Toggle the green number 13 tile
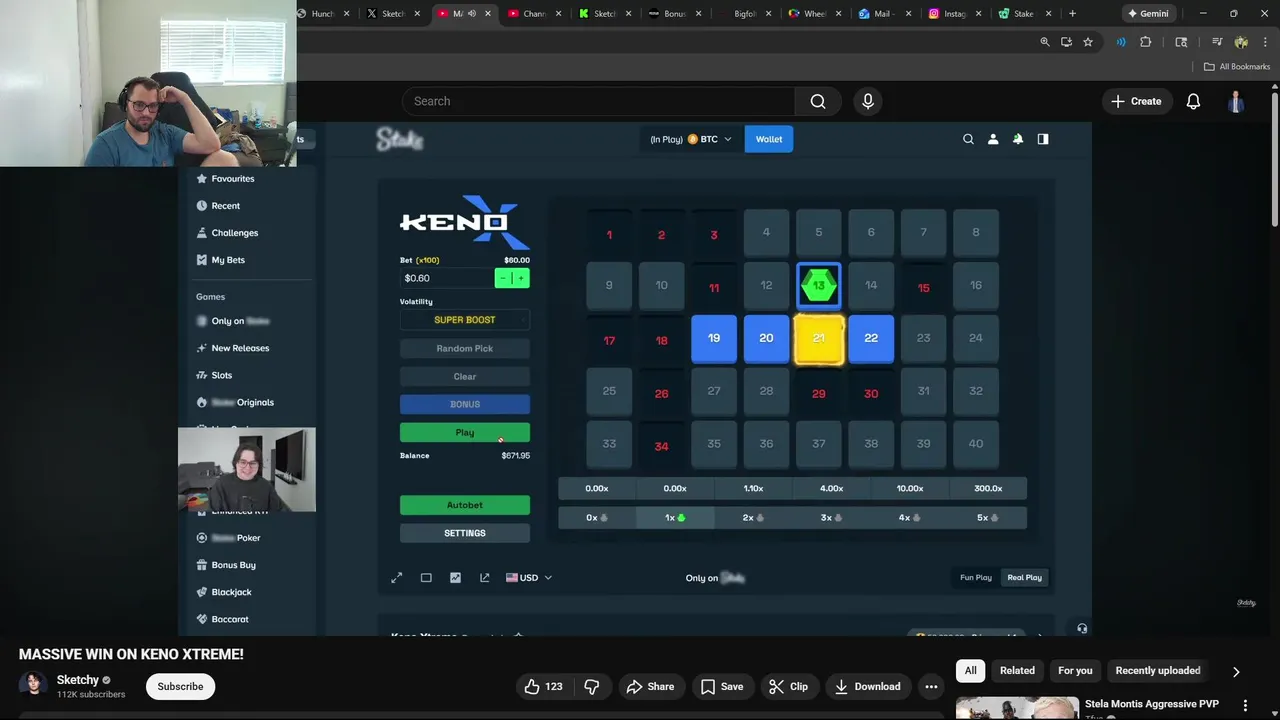The image size is (1280, 720). (819, 286)
